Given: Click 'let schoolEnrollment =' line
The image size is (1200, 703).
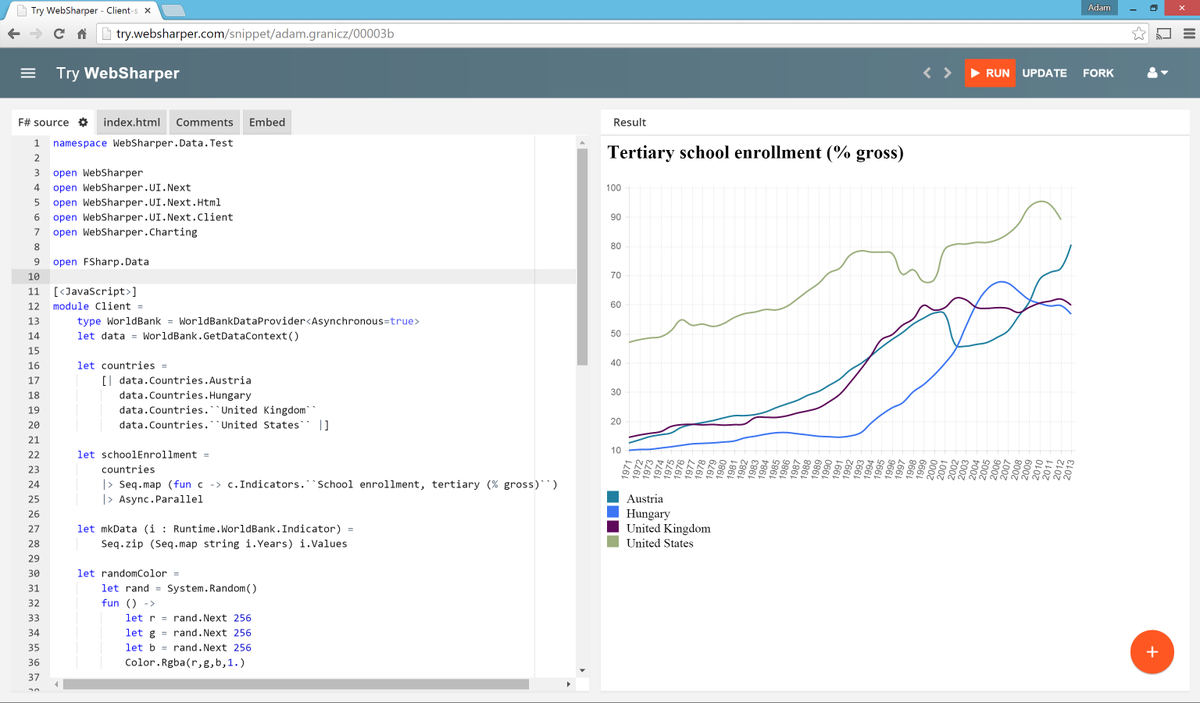Looking at the screenshot, I should pyautogui.click(x=143, y=454).
